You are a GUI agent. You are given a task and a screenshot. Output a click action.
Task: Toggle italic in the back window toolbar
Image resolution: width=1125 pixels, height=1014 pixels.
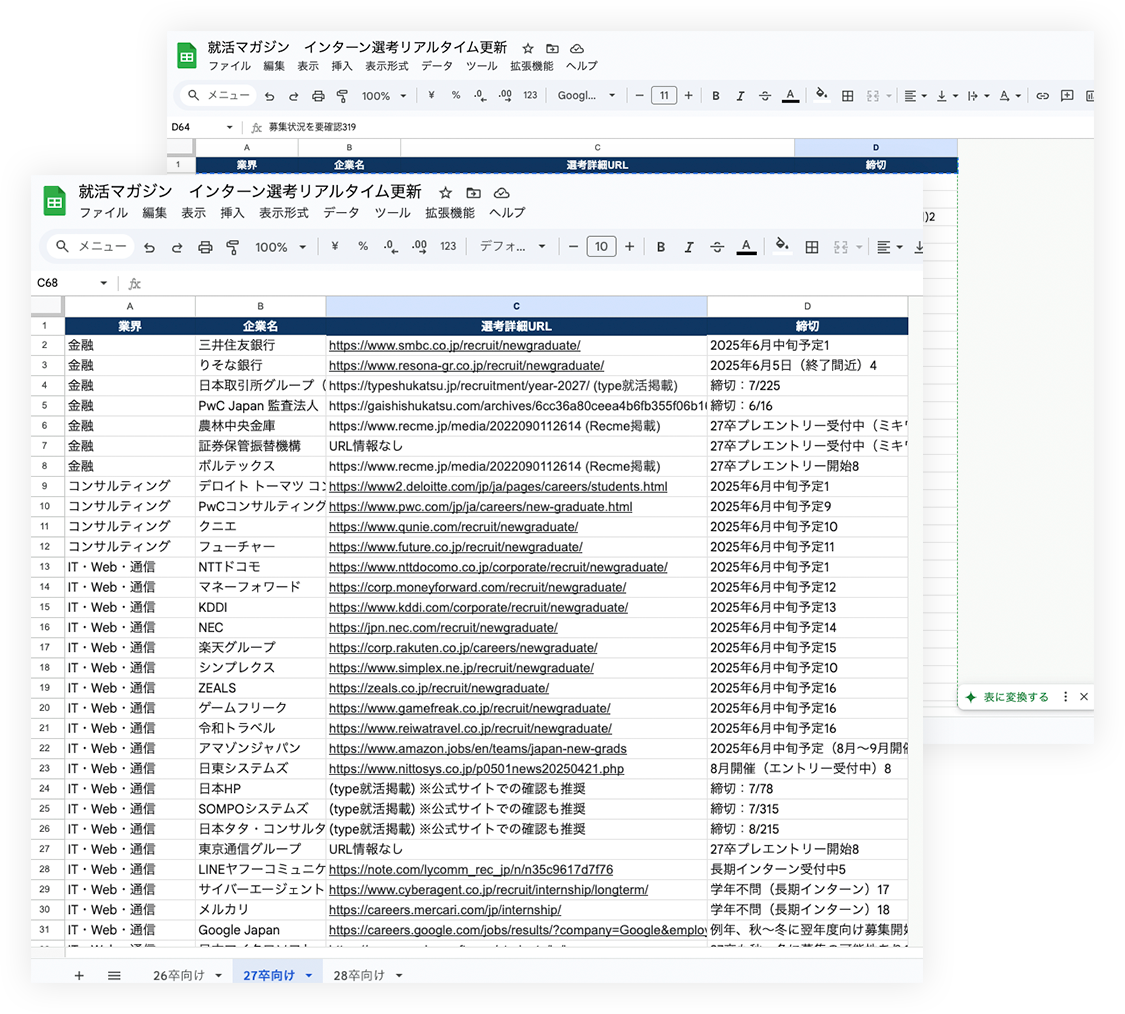(x=740, y=95)
